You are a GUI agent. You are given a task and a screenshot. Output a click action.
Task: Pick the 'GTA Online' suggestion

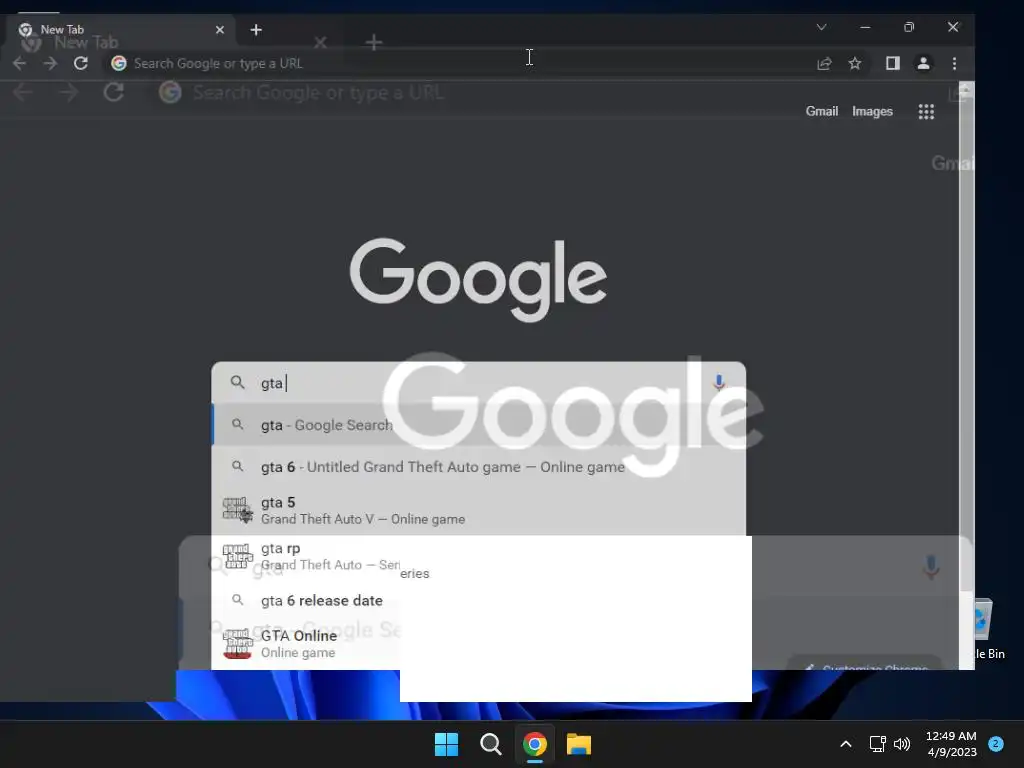click(479, 644)
